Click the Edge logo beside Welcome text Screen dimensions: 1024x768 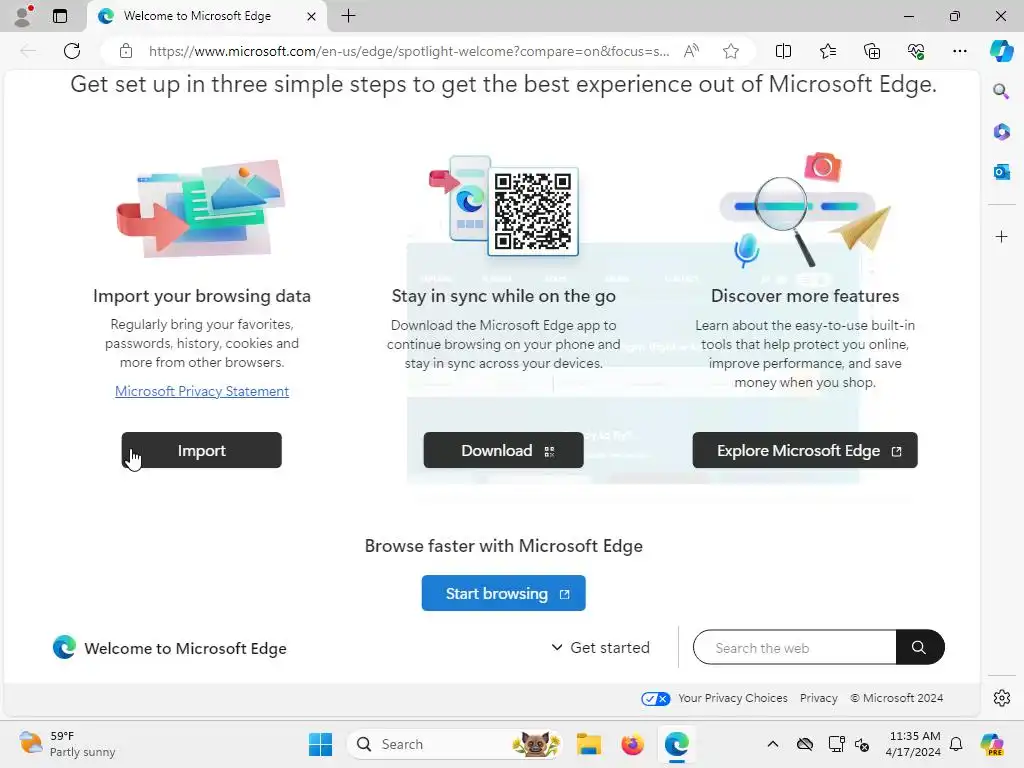tap(64, 647)
